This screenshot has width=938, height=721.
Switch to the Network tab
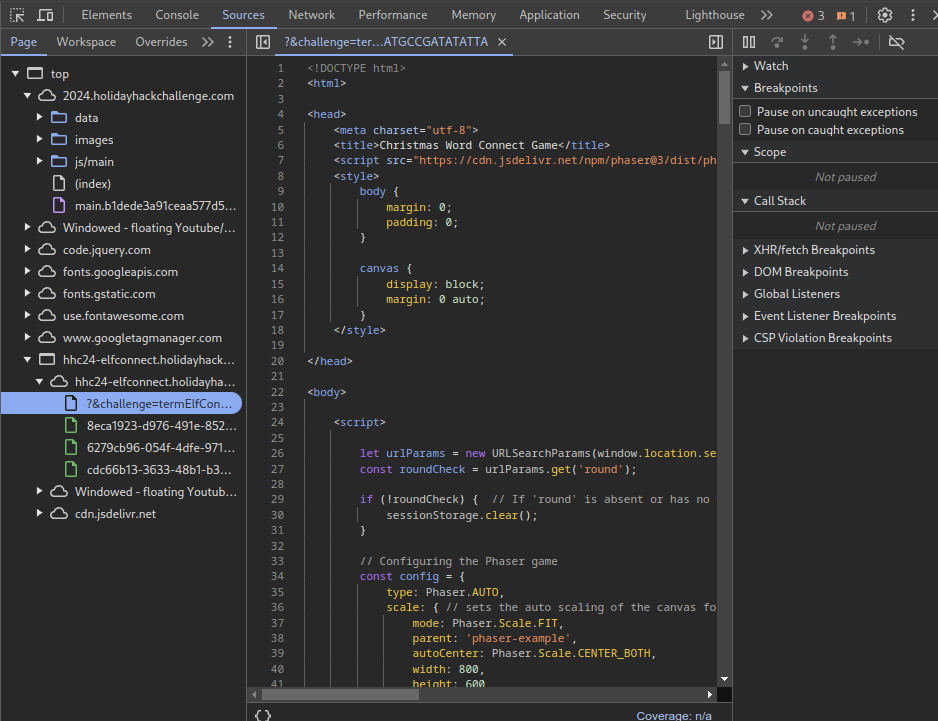(312, 15)
